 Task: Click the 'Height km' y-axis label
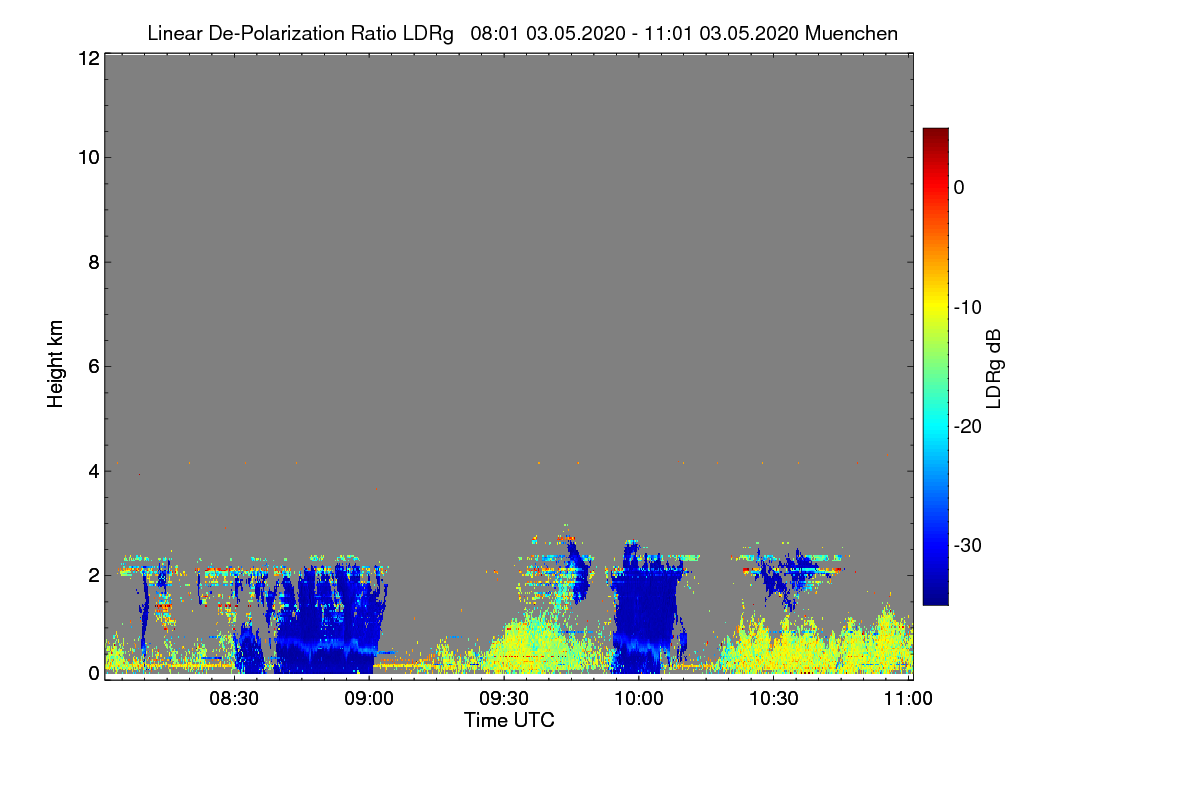pyautogui.click(x=56, y=366)
